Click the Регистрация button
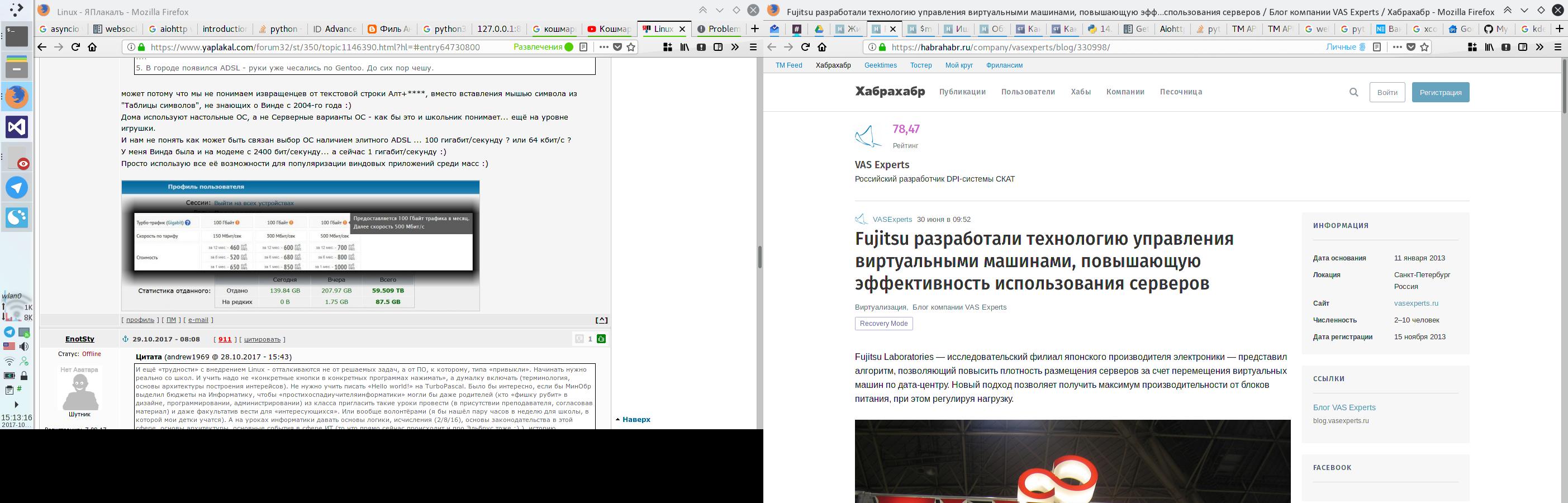Image resolution: width=1568 pixels, height=503 pixels. pyautogui.click(x=1440, y=93)
